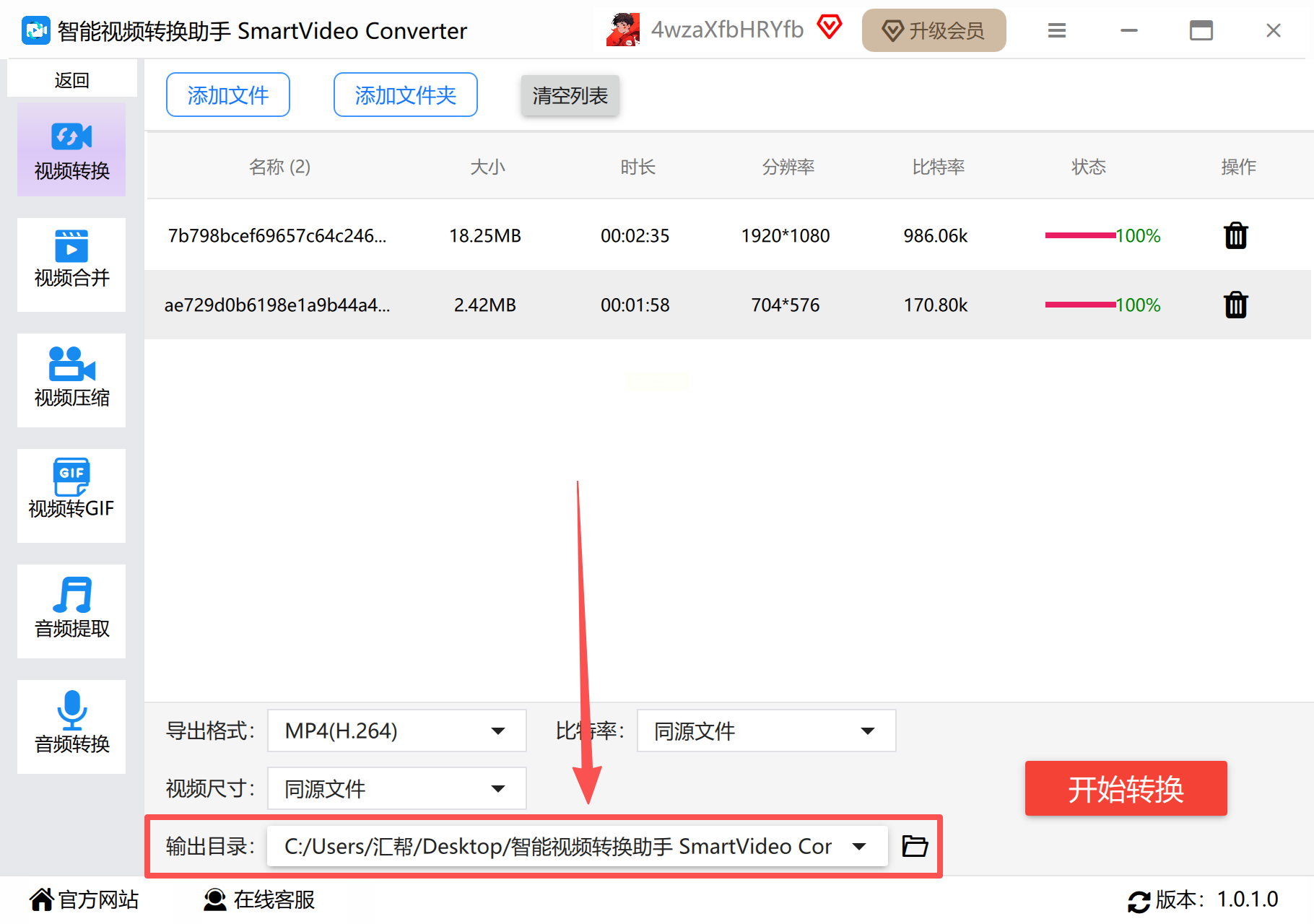Screen dimensions: 1314x924
Task: Click the ae729d0b6198e1a9b44a4 progress bar
Action: tap(1080, 305)
